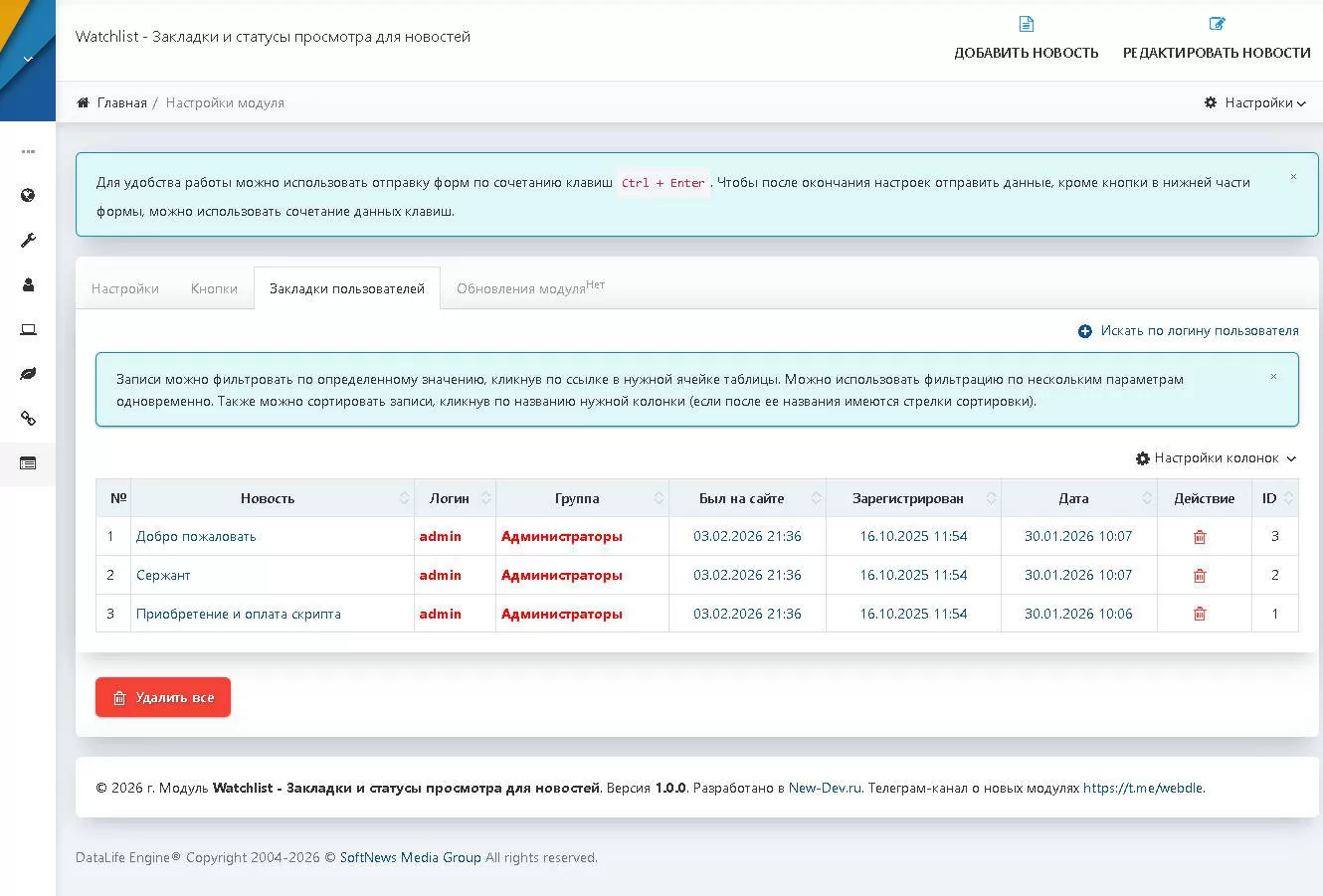Open the 'Настройки колонок' dropdown
This screenshot has width=1323, height=896.
point(1216,458)
